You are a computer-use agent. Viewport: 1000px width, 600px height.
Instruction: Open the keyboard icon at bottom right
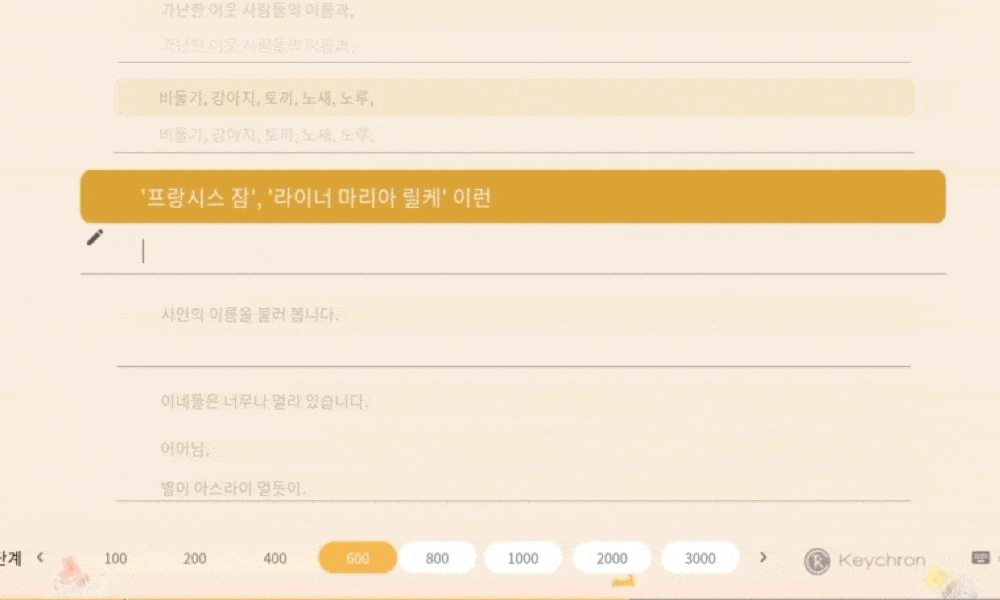980,558
